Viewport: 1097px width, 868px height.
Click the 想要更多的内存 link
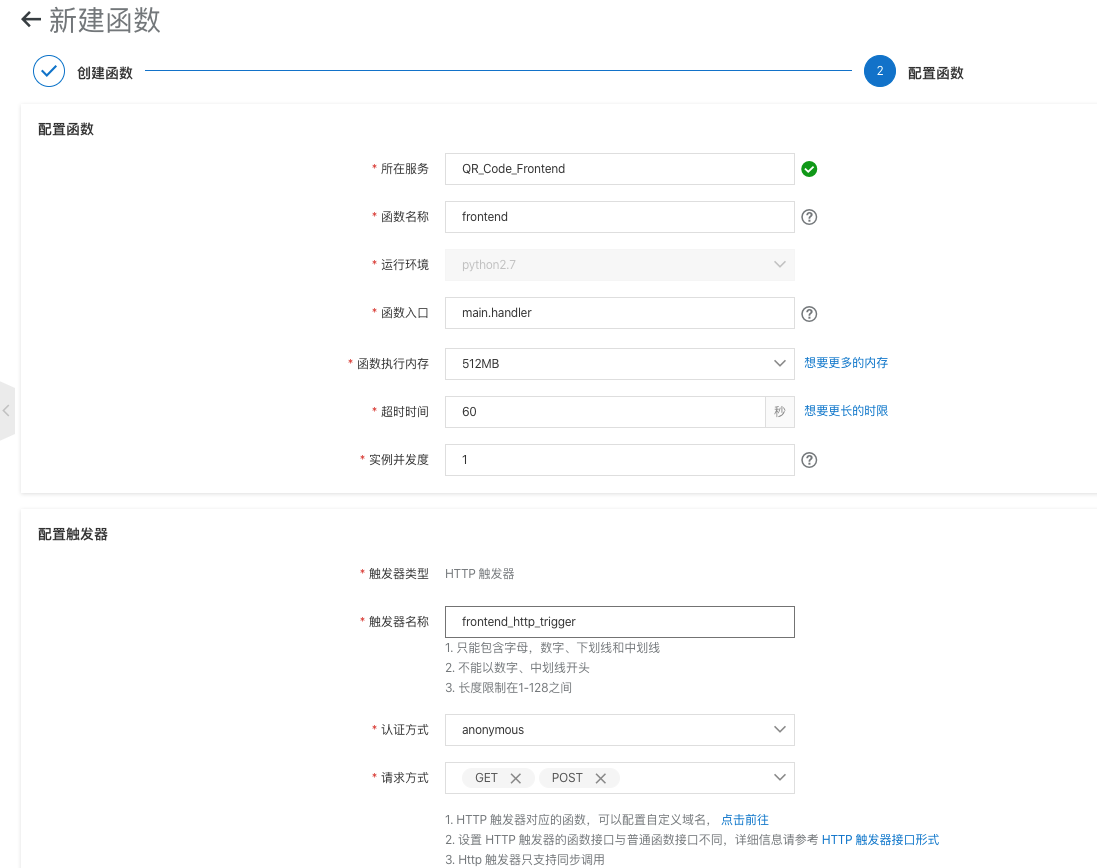(x=846, y=363)
